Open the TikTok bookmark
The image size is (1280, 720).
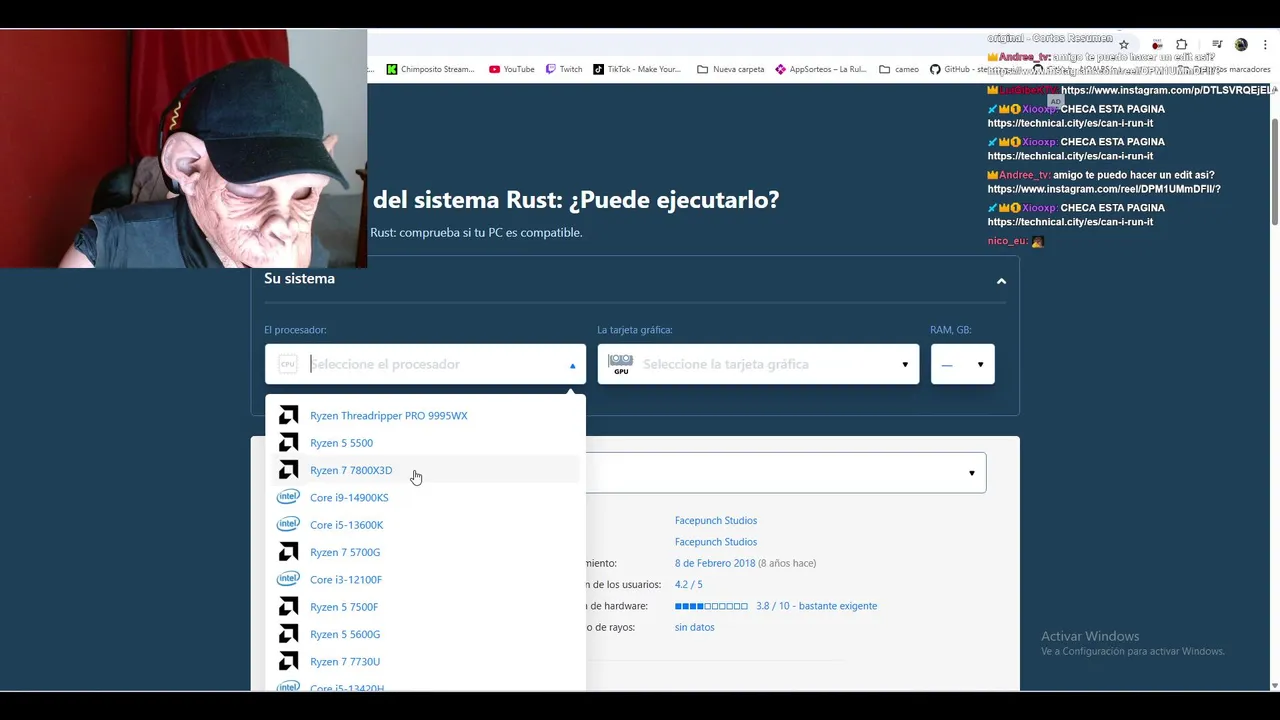coord(637,69)
